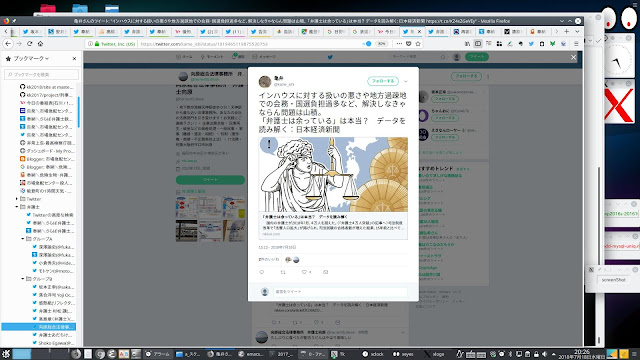Open the 通知 notifications item
The height and width of the screenshot is (360, 640).
238,57
